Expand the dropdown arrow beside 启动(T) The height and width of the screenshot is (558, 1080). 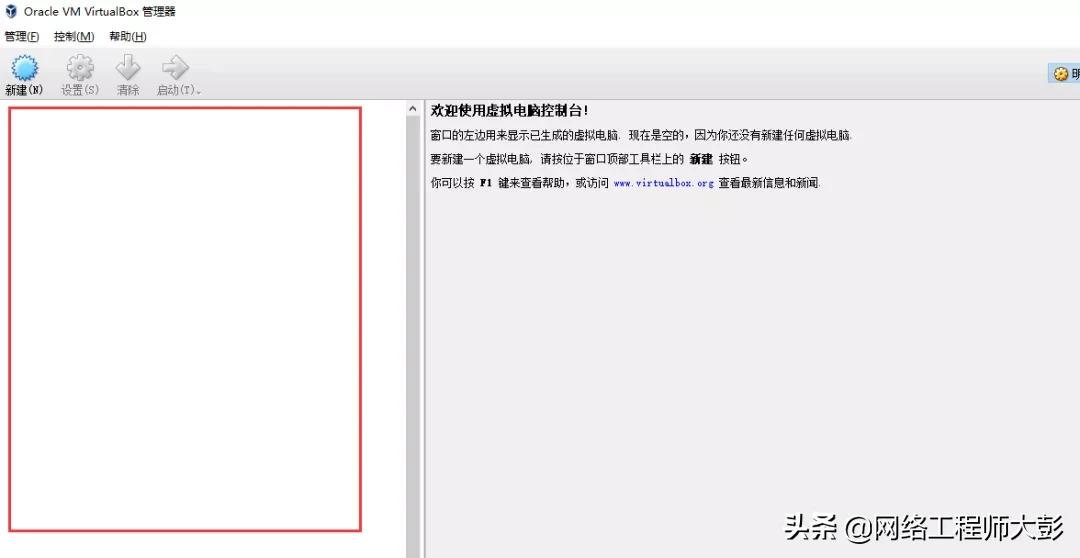pos(199,92)
